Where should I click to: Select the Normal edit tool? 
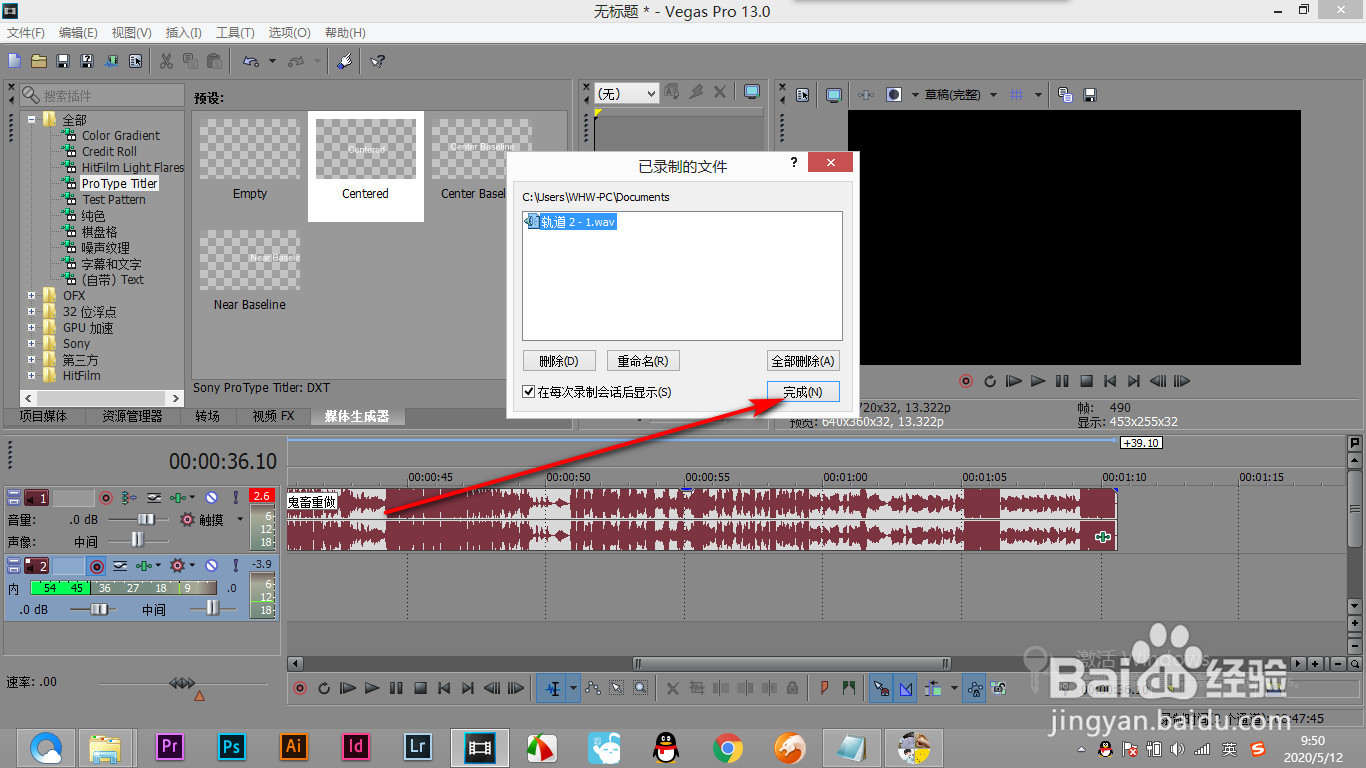point(551,688)
